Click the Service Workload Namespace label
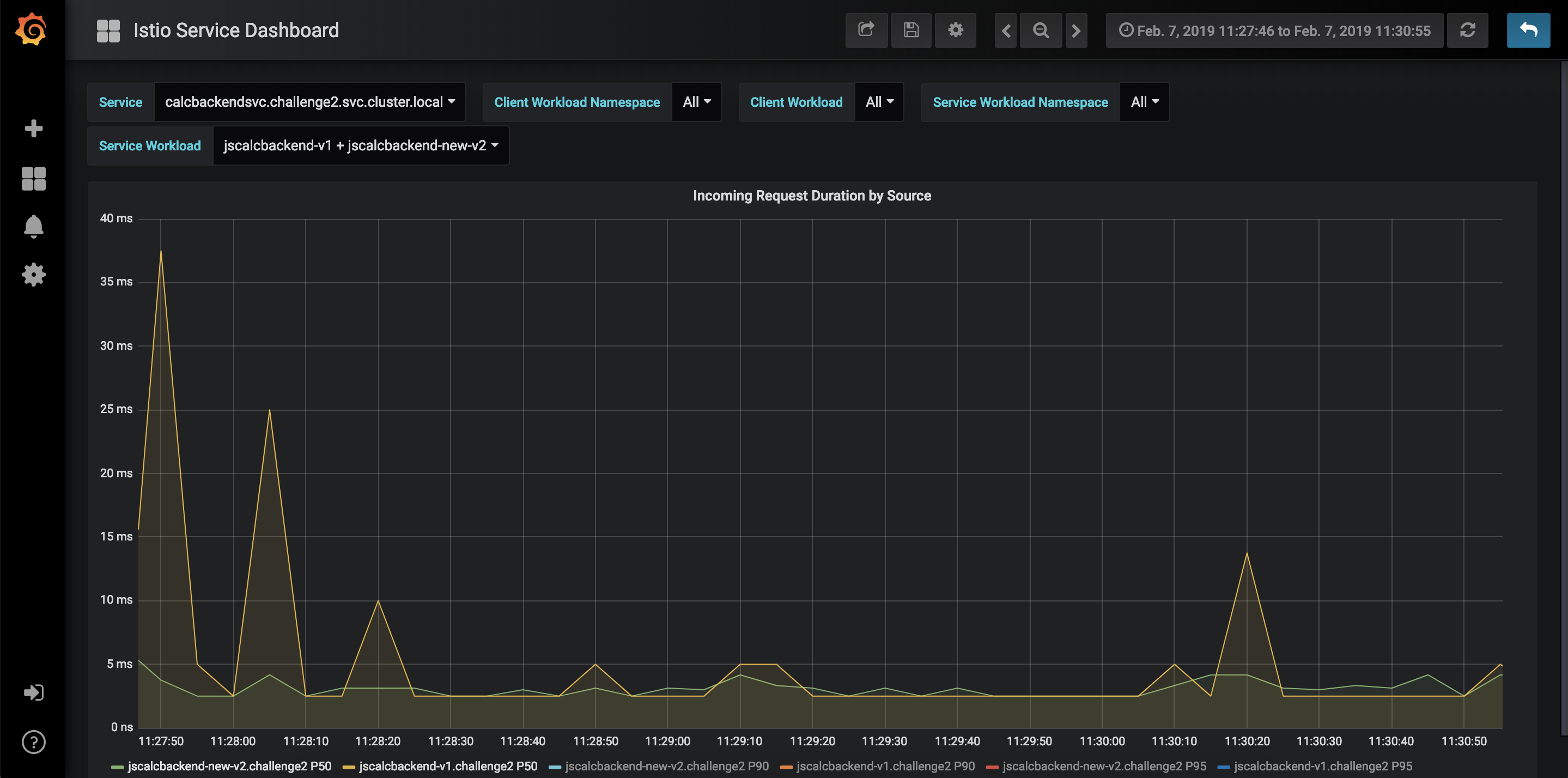This screenshot has width=1568, height=778. pyautogui.click(x=1020, y=102)
